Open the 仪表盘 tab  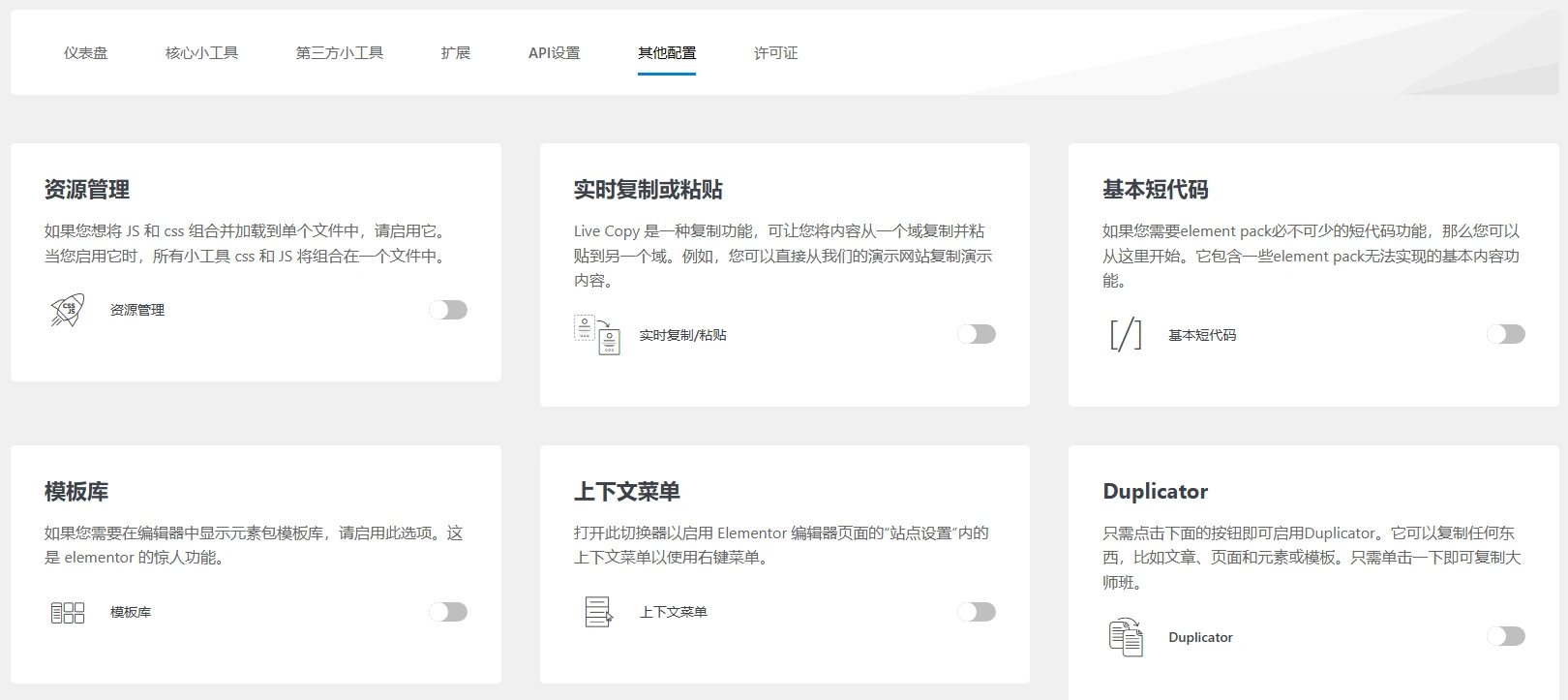click(x=86, y=53)
